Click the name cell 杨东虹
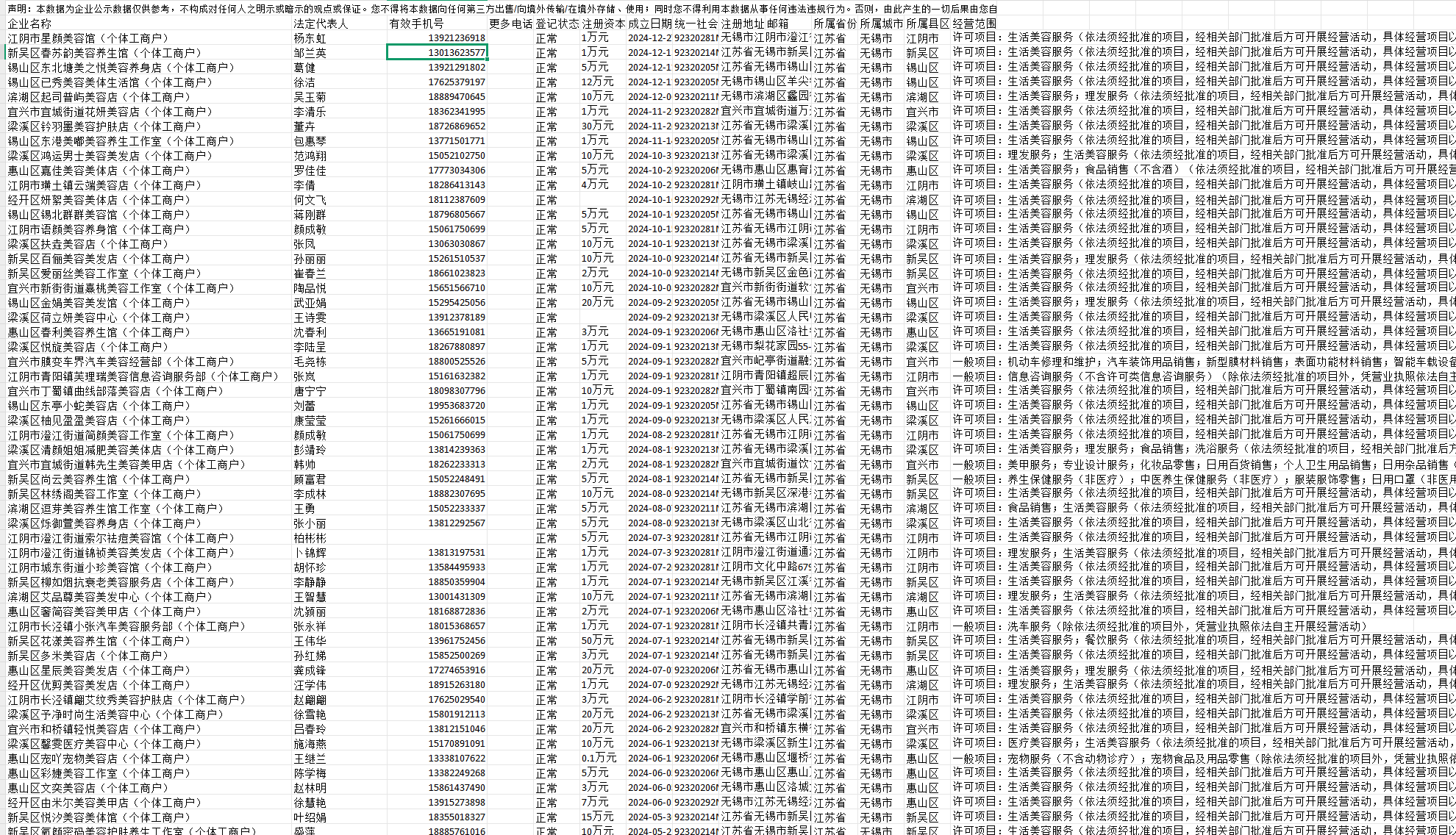 310,38
